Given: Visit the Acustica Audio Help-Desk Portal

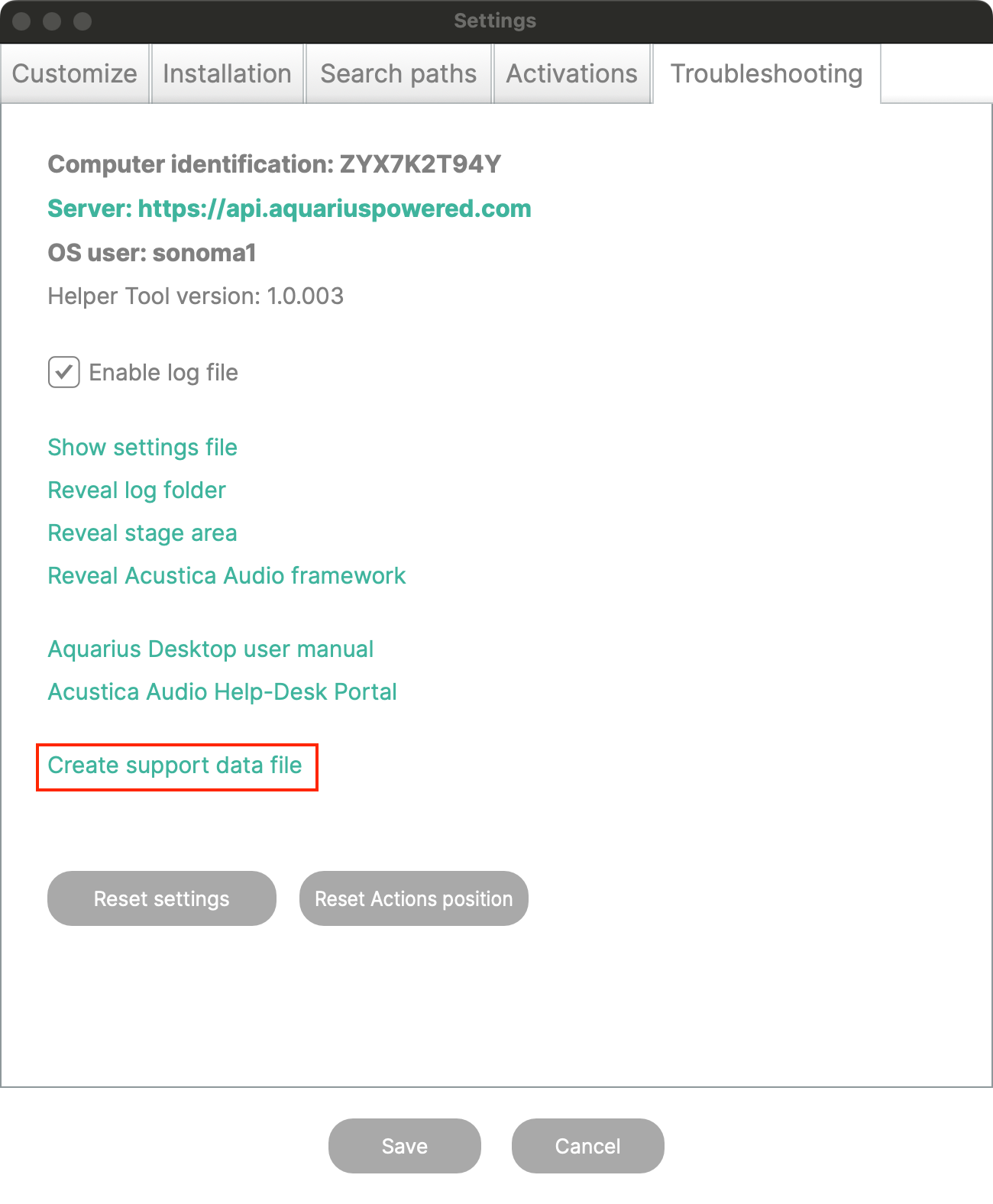Looking at the screenshot, I should coord(222,692).
